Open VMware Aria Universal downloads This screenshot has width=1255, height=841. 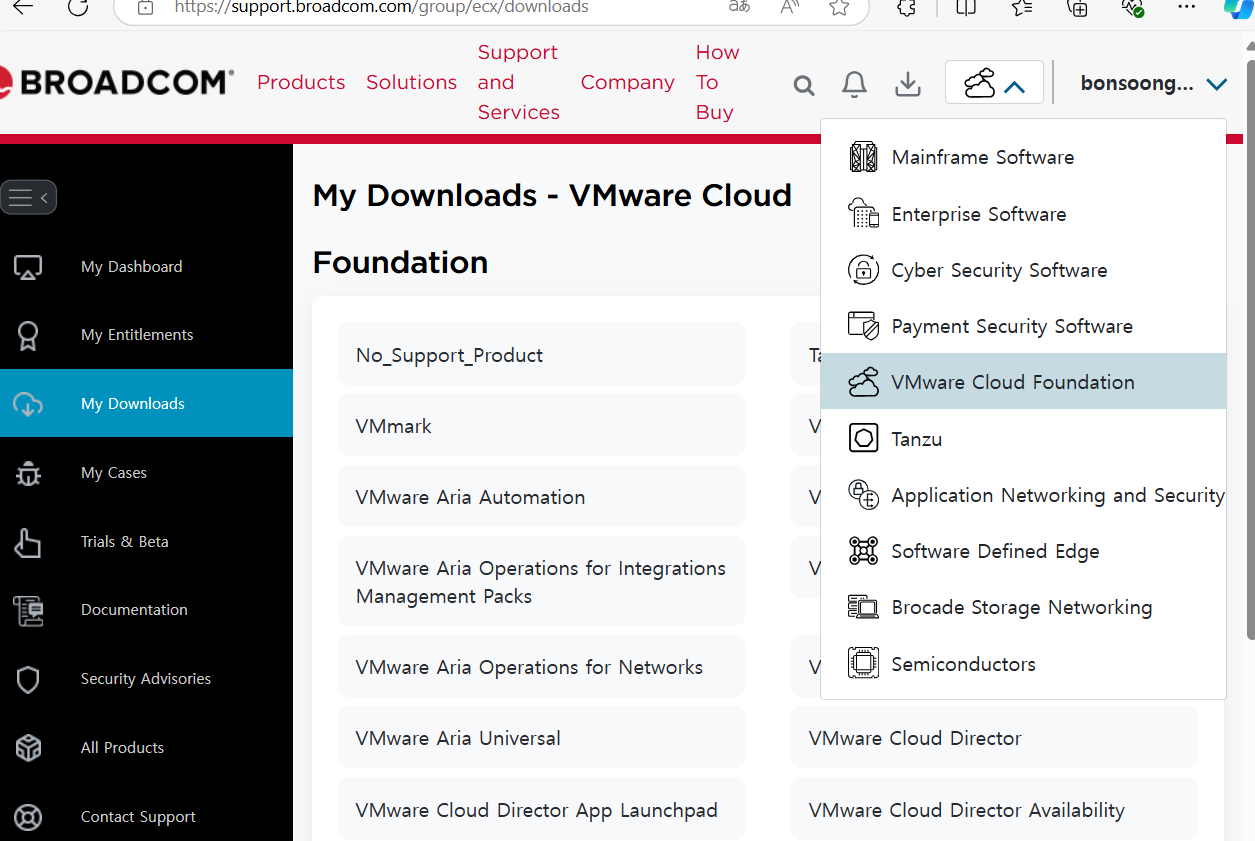pos(541,737)
